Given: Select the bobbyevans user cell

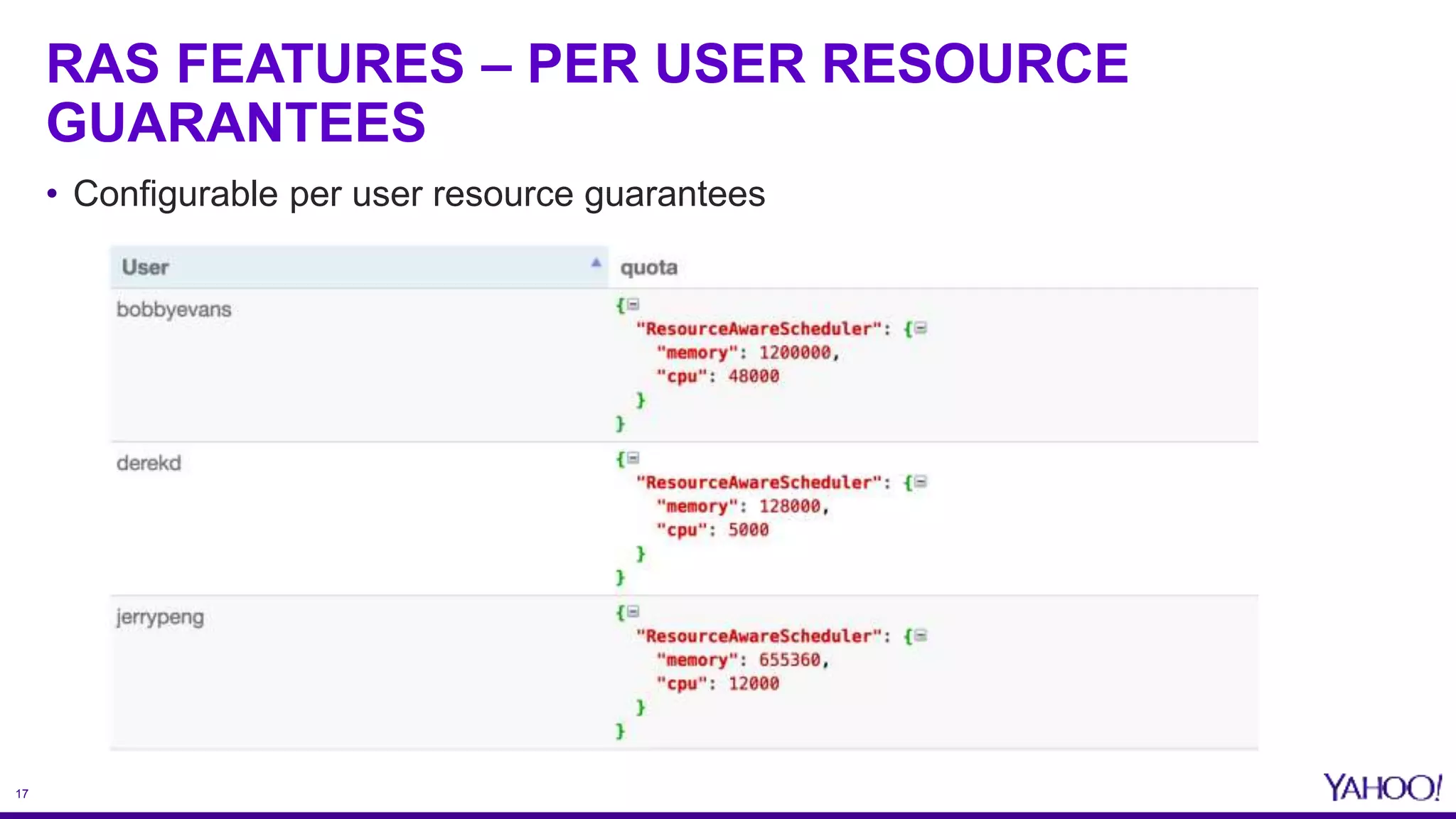Looking at the screenshot, I should [359, 365].
